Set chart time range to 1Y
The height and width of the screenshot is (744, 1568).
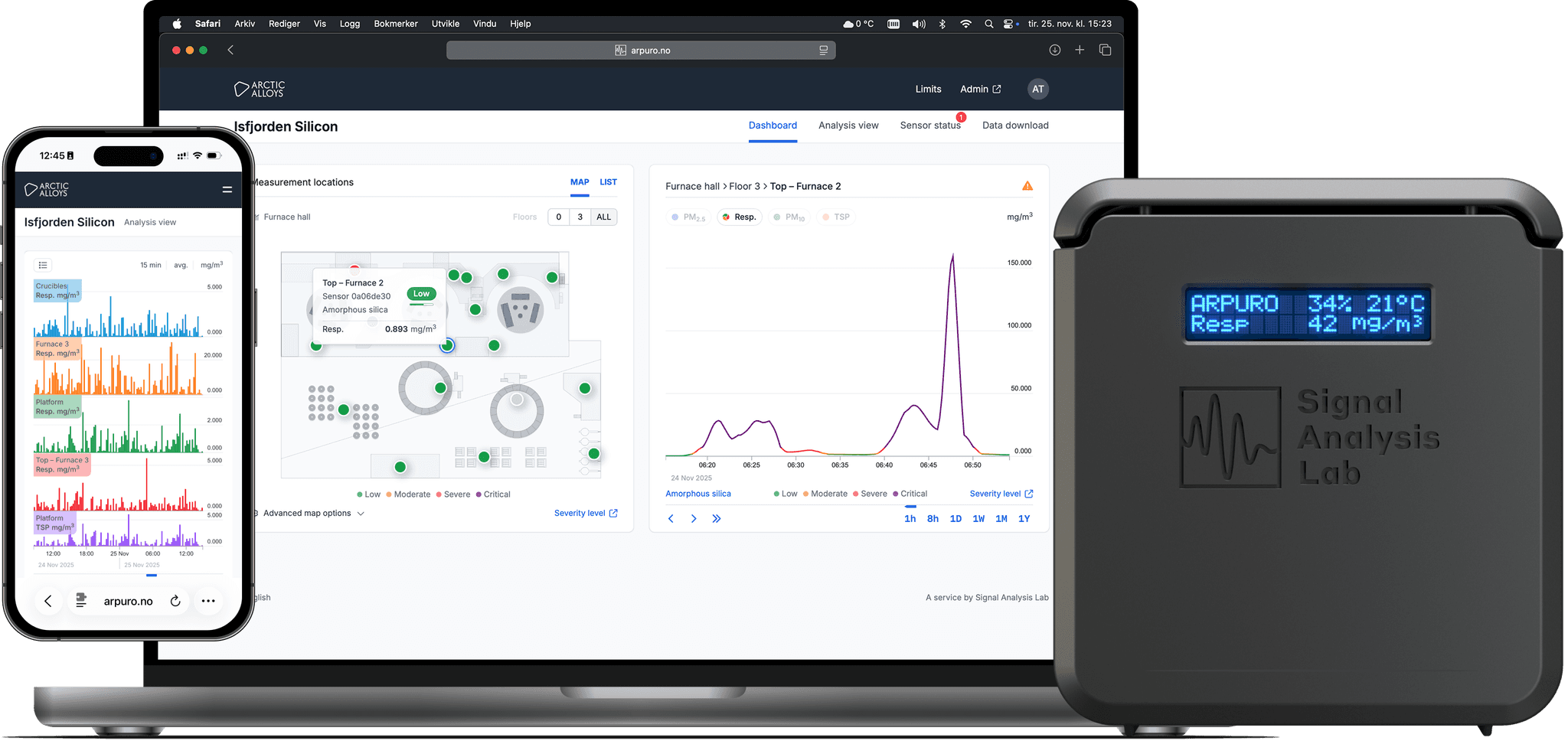1024,519
